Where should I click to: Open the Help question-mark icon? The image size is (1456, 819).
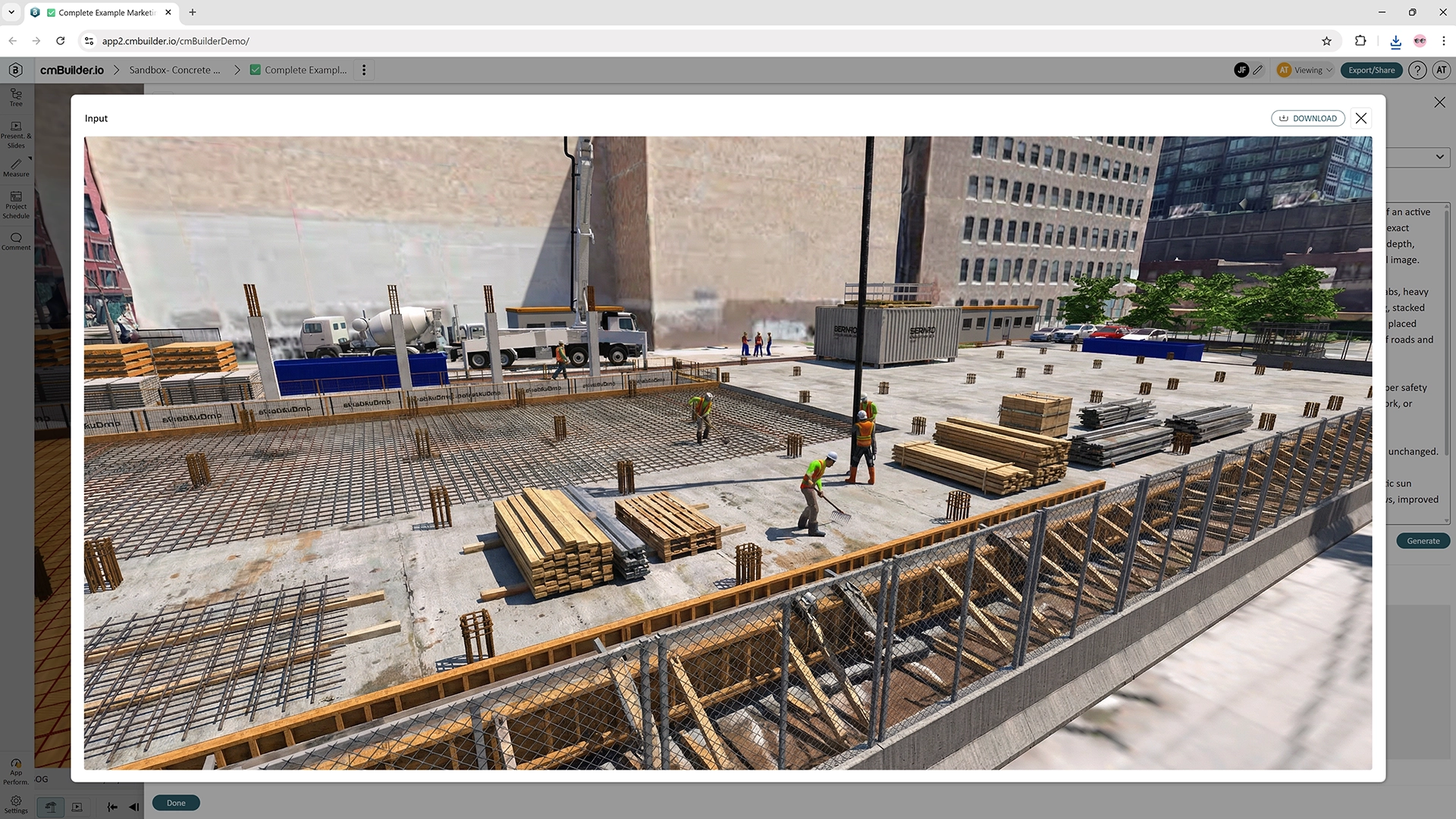(x=1417, y=70)
